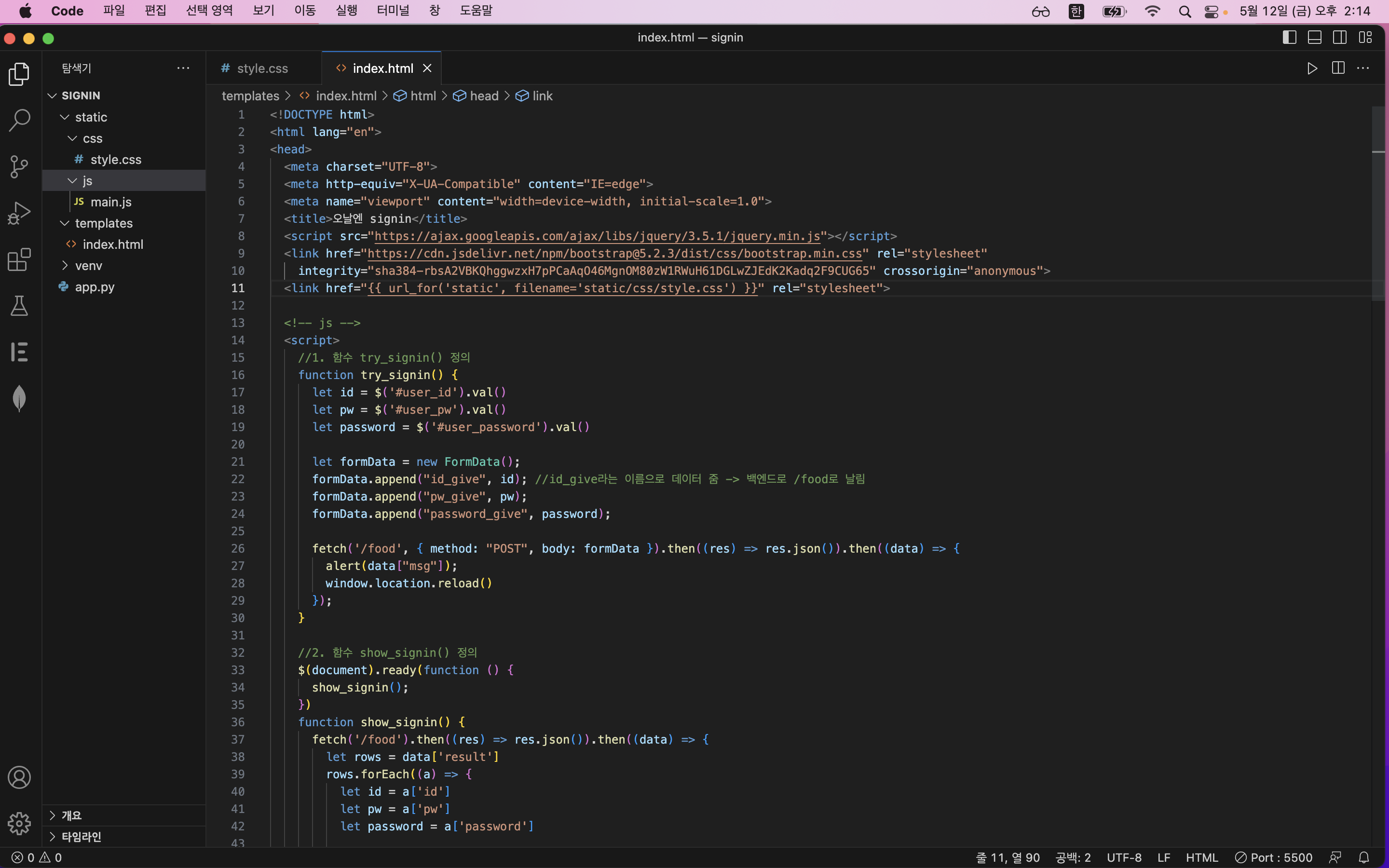Split the editor to the right
The height and width of the screenshot is (868, 1389).
pos(1338,68)
